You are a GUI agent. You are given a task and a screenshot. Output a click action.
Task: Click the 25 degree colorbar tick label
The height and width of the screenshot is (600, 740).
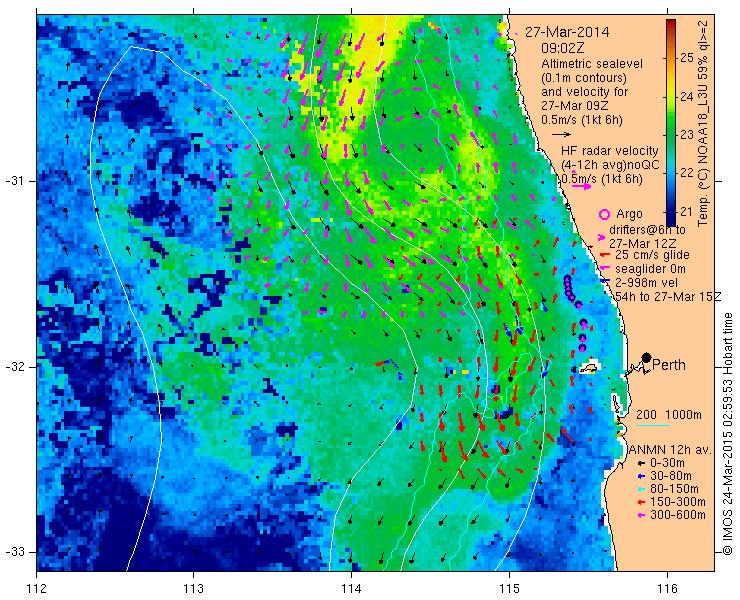tap(685, 58)
